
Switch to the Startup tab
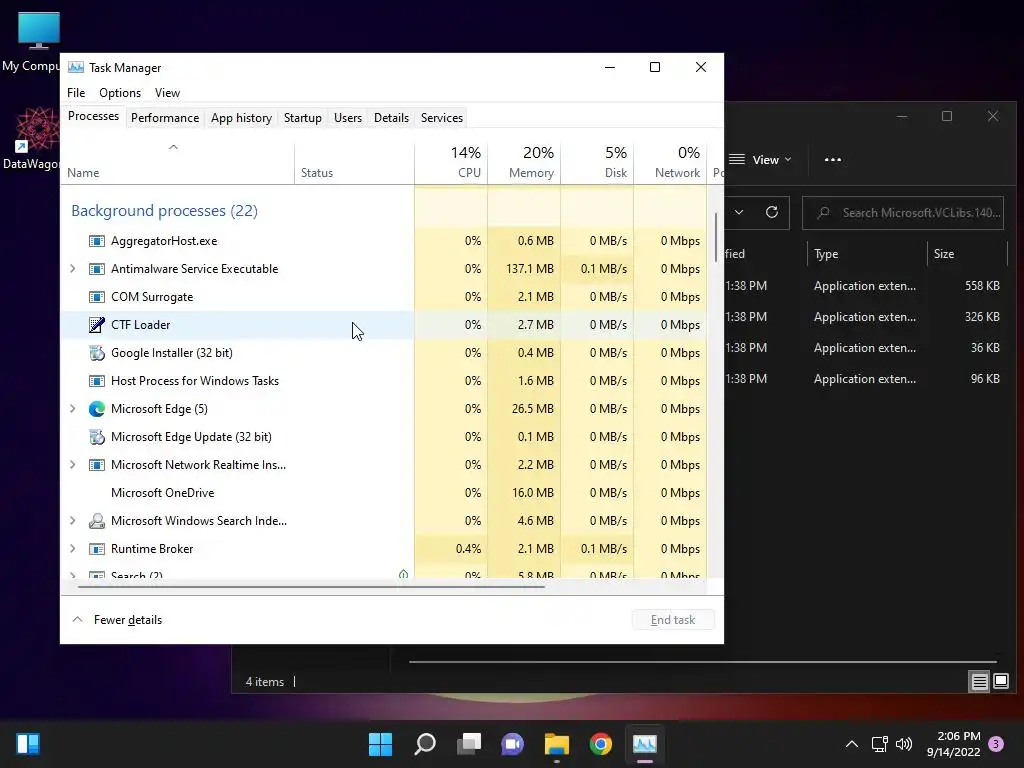click(x=302, y=118)
